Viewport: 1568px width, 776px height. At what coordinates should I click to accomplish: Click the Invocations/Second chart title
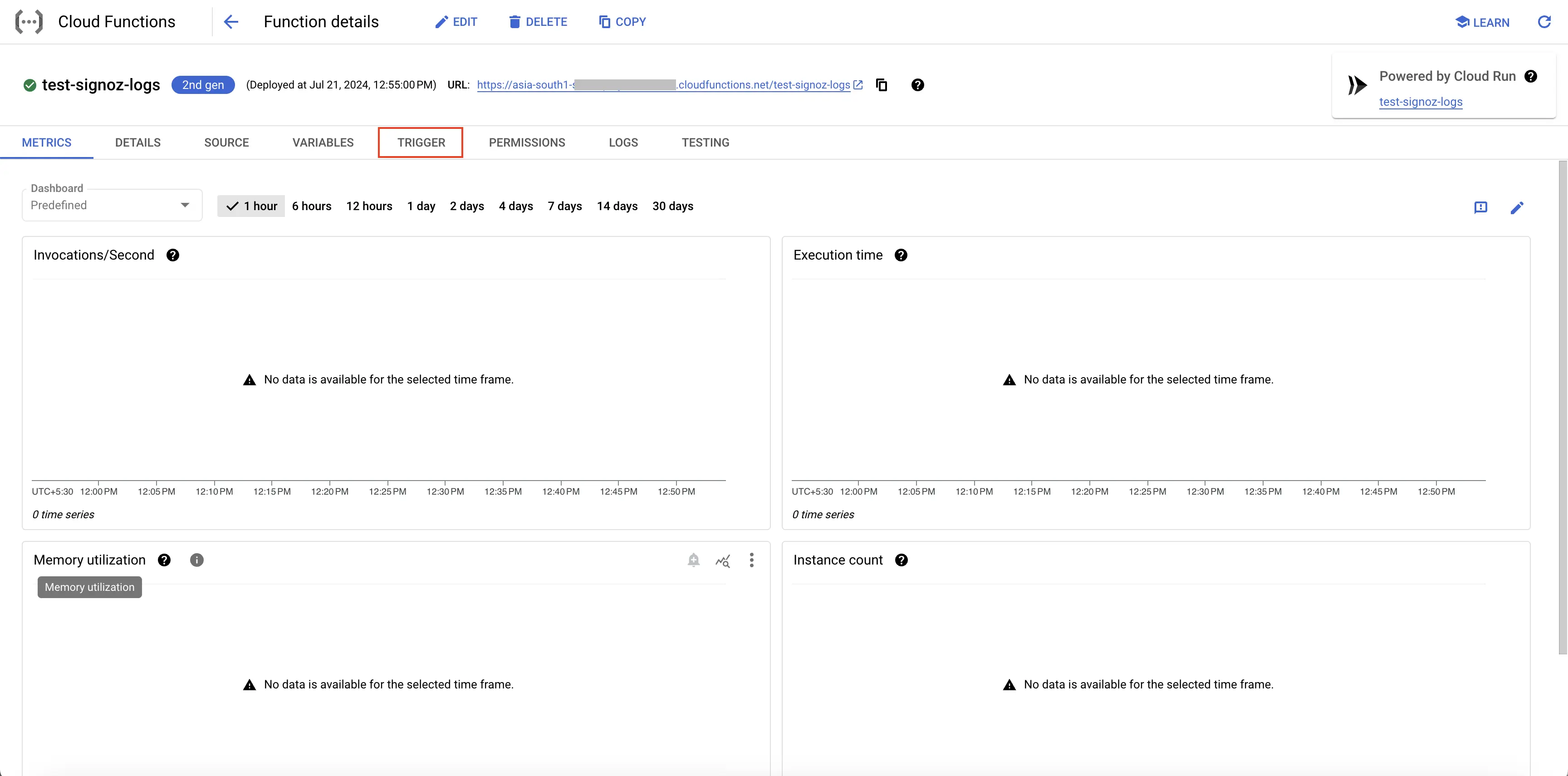pyautogui.click(x=94, y=255)
